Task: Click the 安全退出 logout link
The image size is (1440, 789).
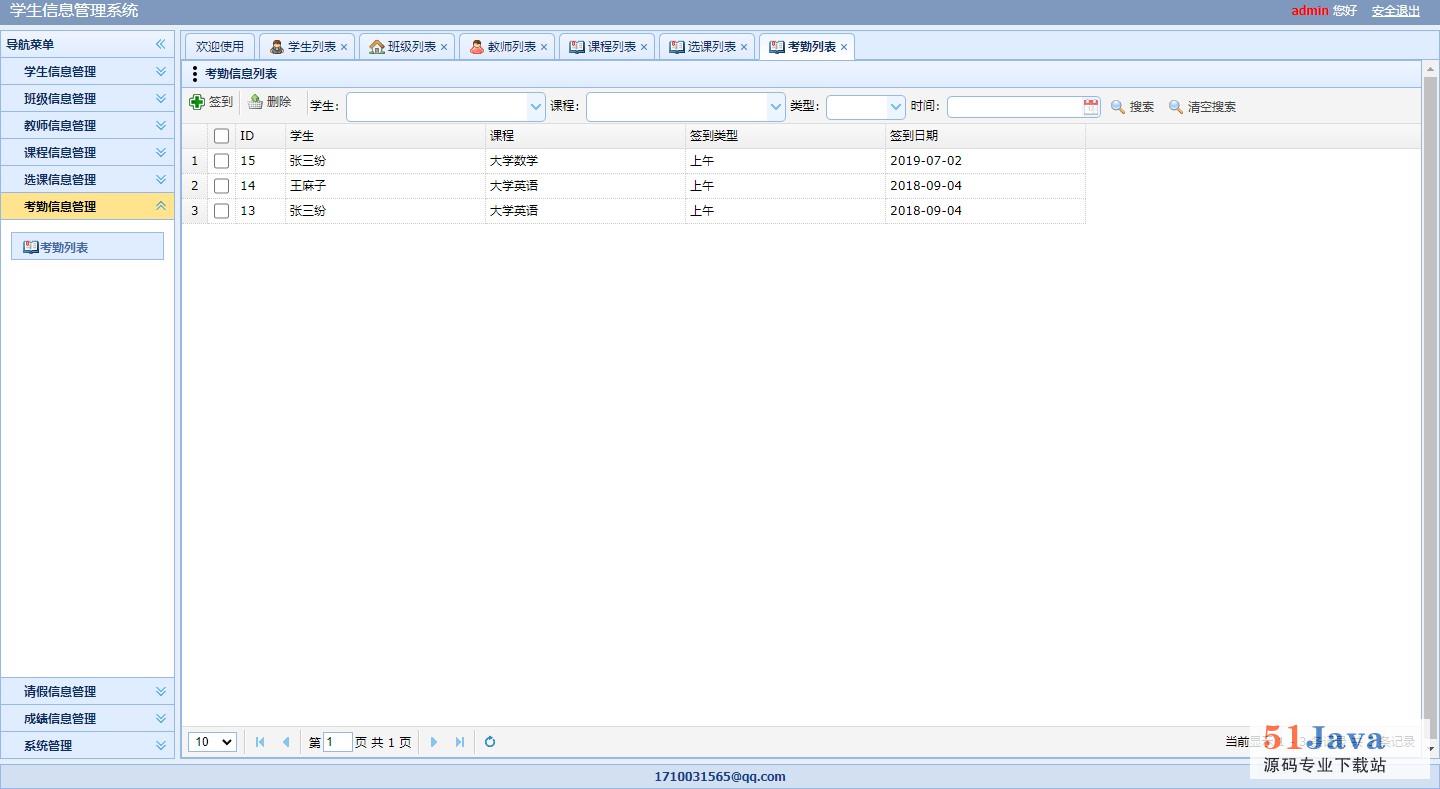Action: (x=1396, y=11)
